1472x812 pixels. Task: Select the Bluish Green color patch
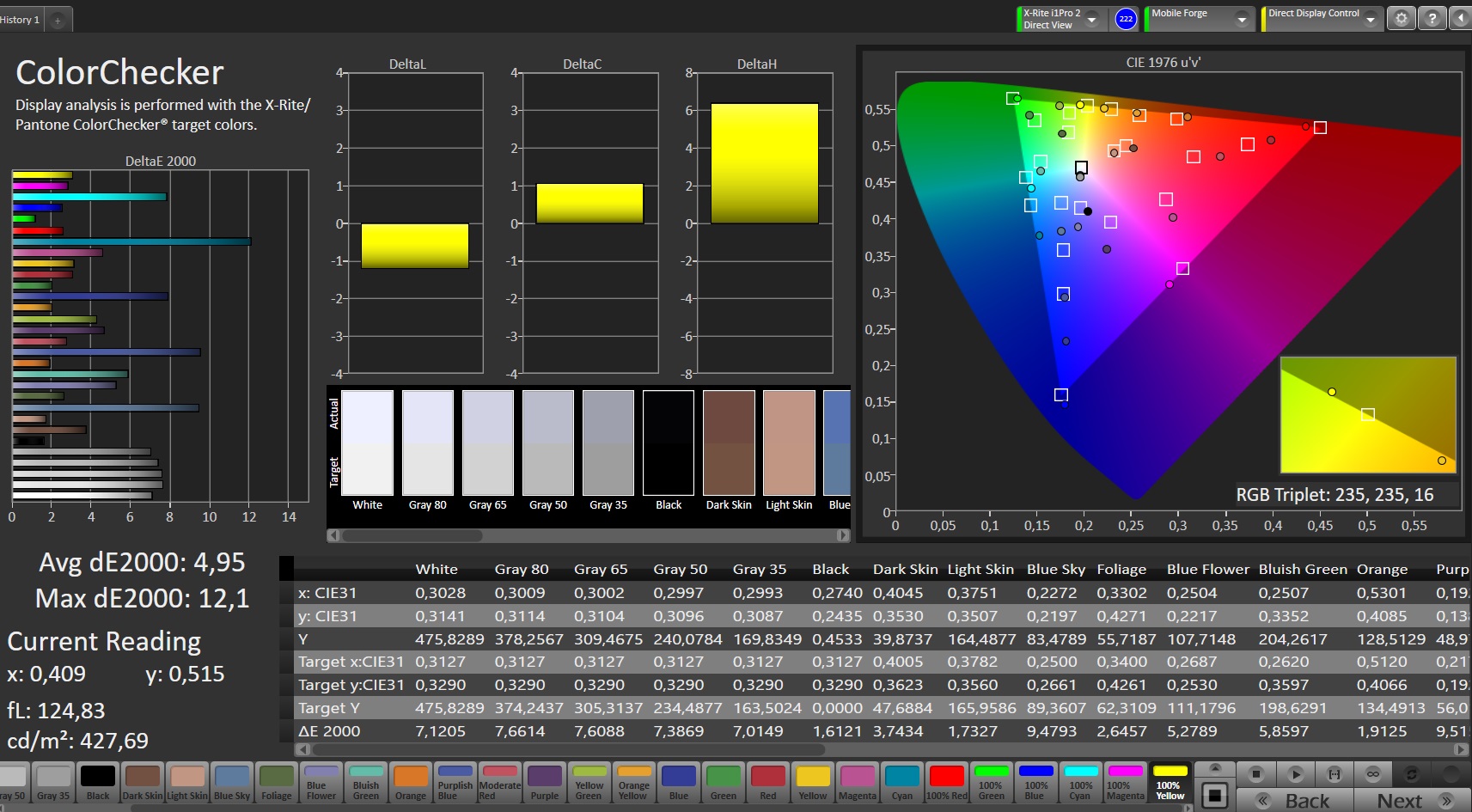point(366,783)
